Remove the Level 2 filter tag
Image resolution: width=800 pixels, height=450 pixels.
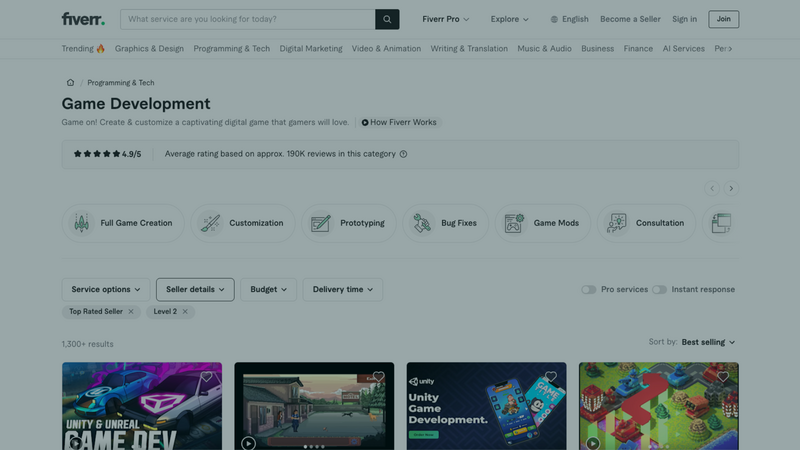click(x=185, y=312)
